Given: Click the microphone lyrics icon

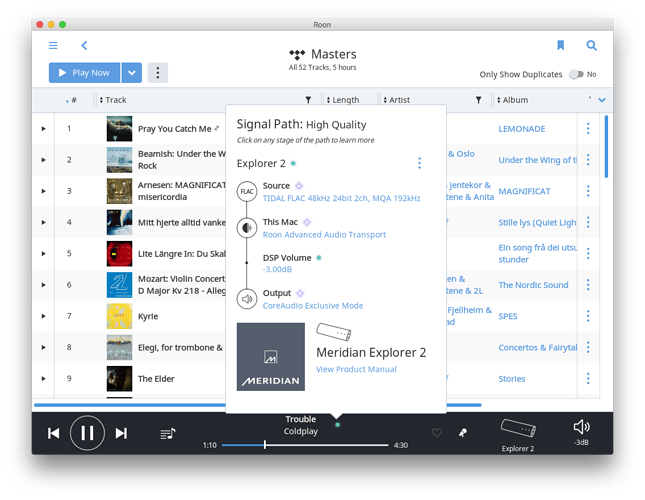Looking at the screenshot, I should pyautogui.click(x=463, y=433).
